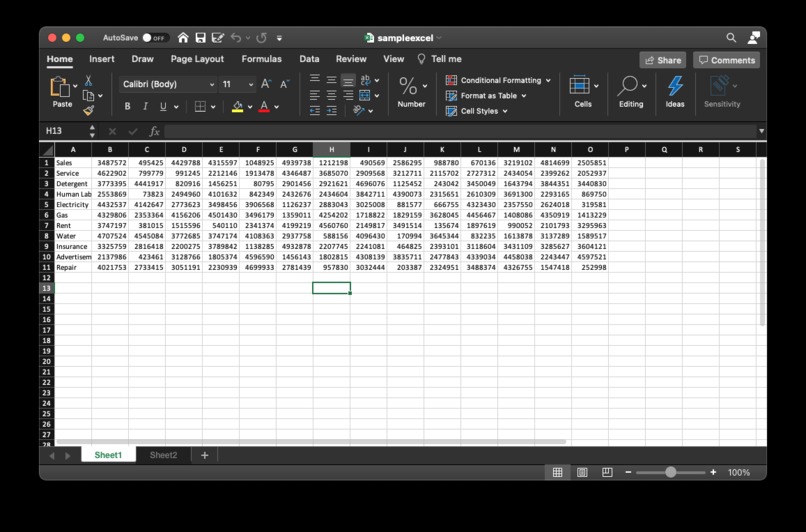Add a new sheet with plus button
The width and height of the screenshot is (806, 532).
pyautogui.click(x=205, y=455)
